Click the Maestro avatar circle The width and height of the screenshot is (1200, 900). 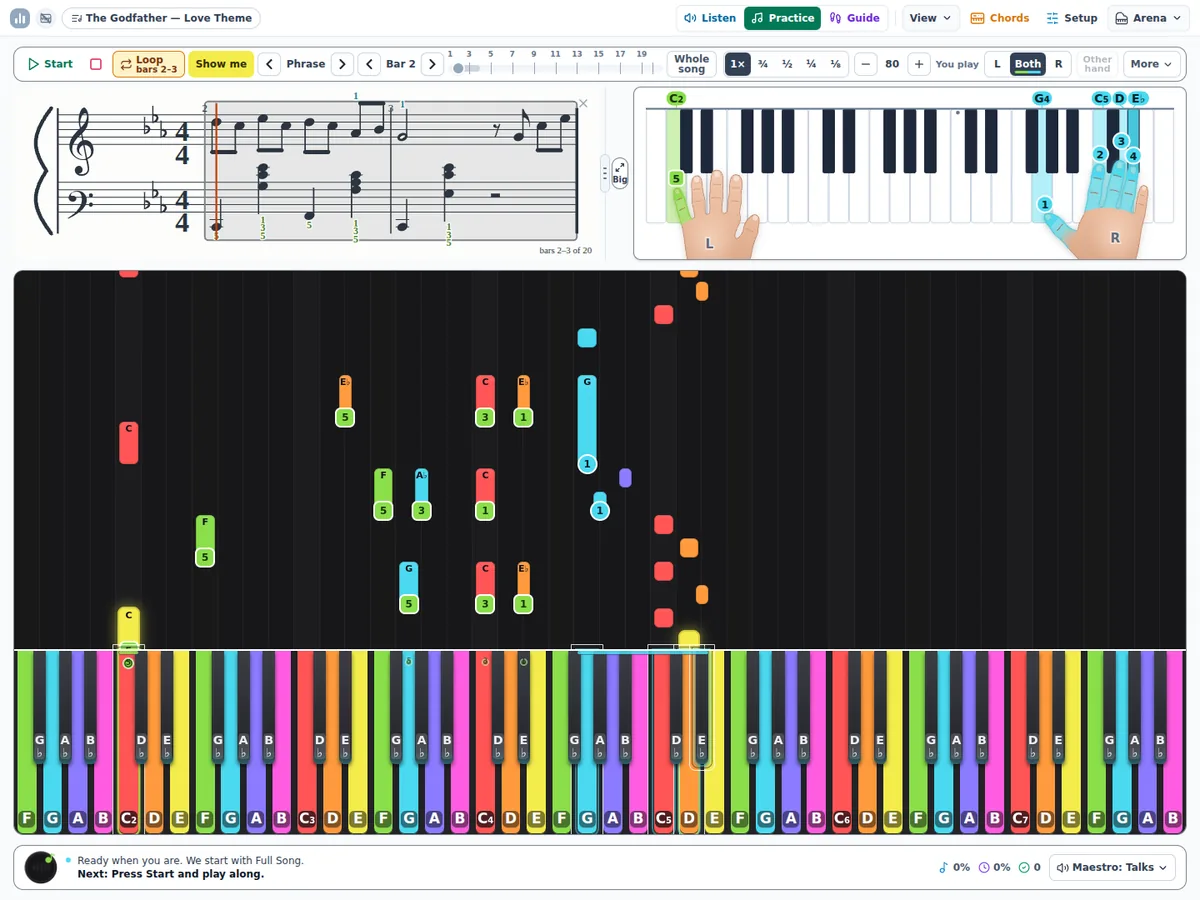(41, 867)
